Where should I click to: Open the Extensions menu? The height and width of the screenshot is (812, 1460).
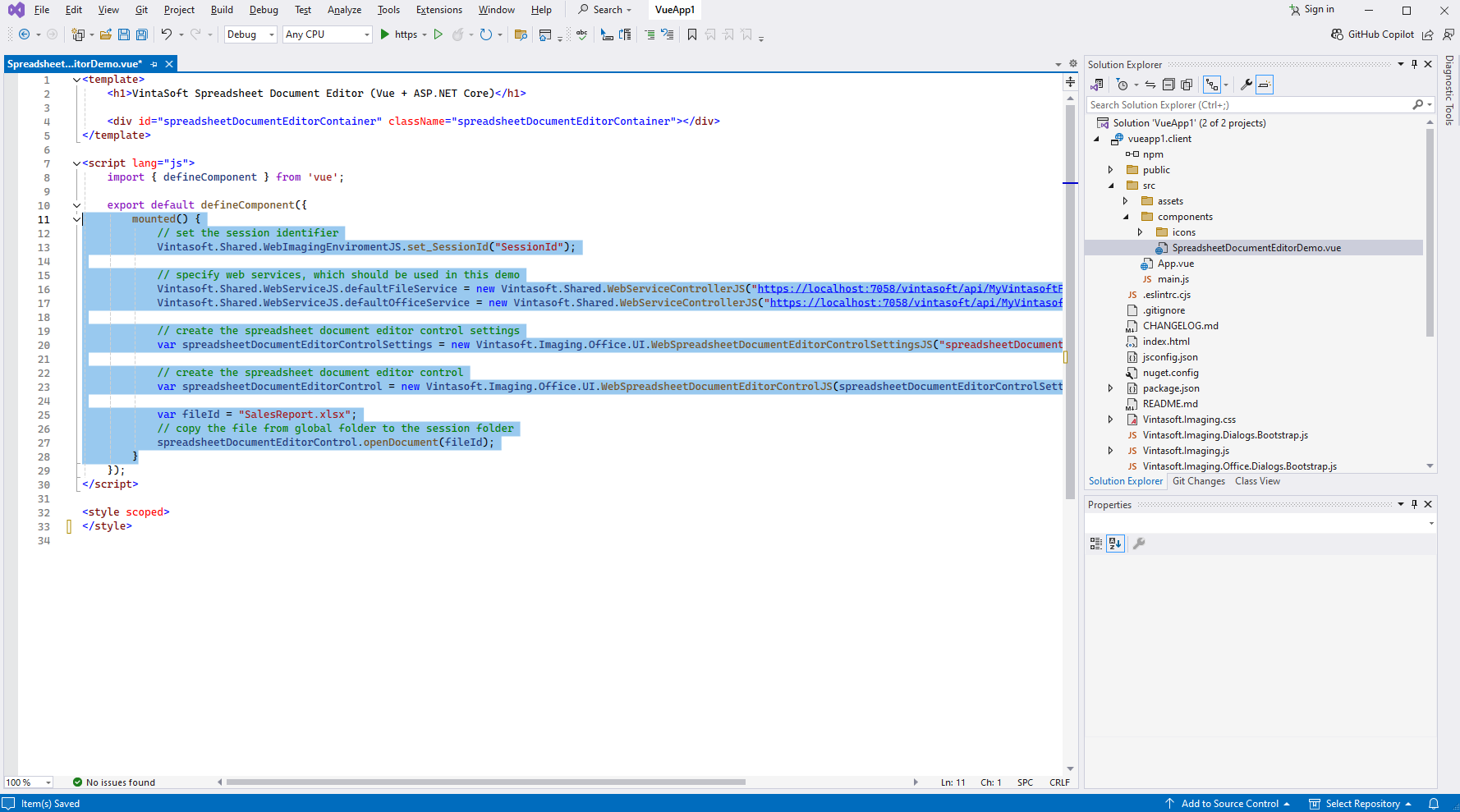click(x=438, y=10)
